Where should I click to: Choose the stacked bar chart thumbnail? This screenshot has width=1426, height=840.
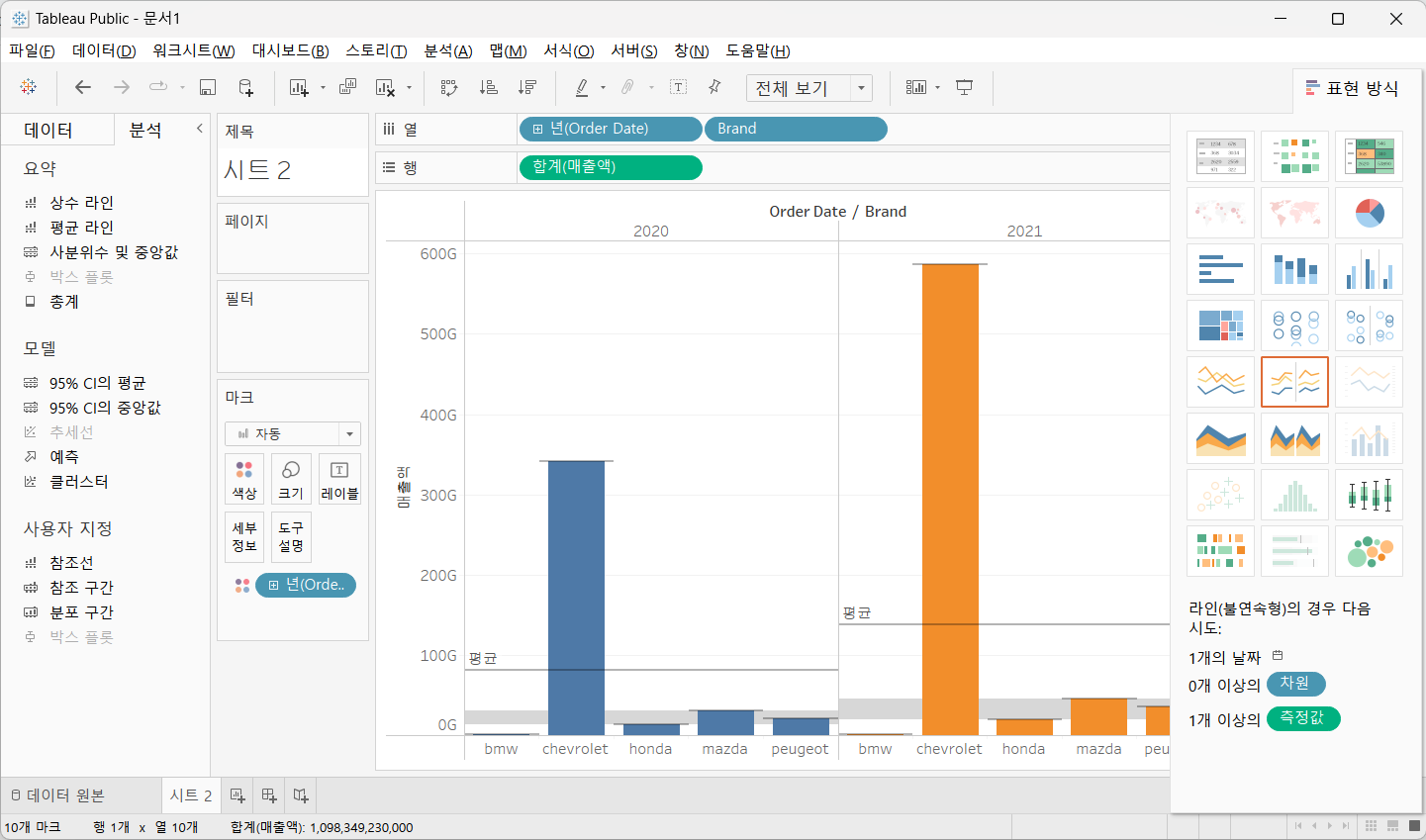[1294, 269]
